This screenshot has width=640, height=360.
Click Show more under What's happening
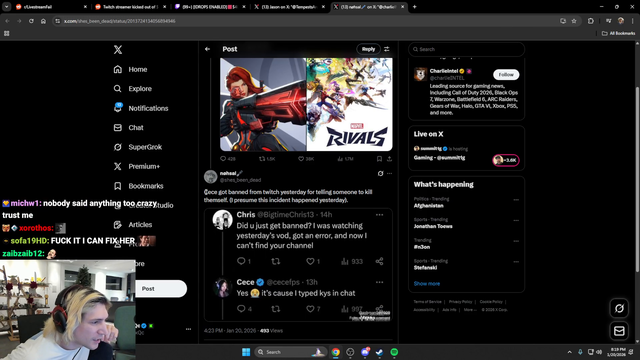point(427,284)
